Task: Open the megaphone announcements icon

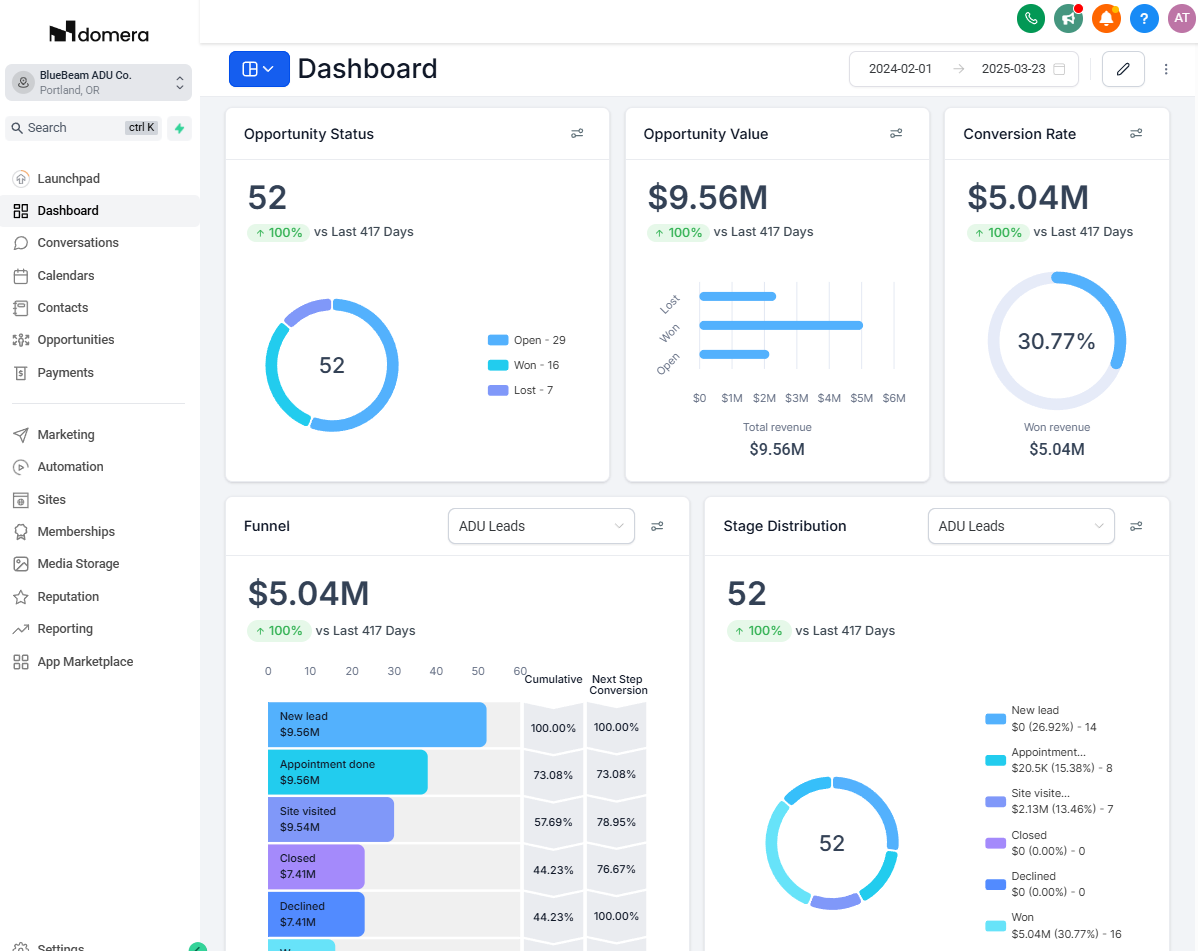Action: 1068,18
